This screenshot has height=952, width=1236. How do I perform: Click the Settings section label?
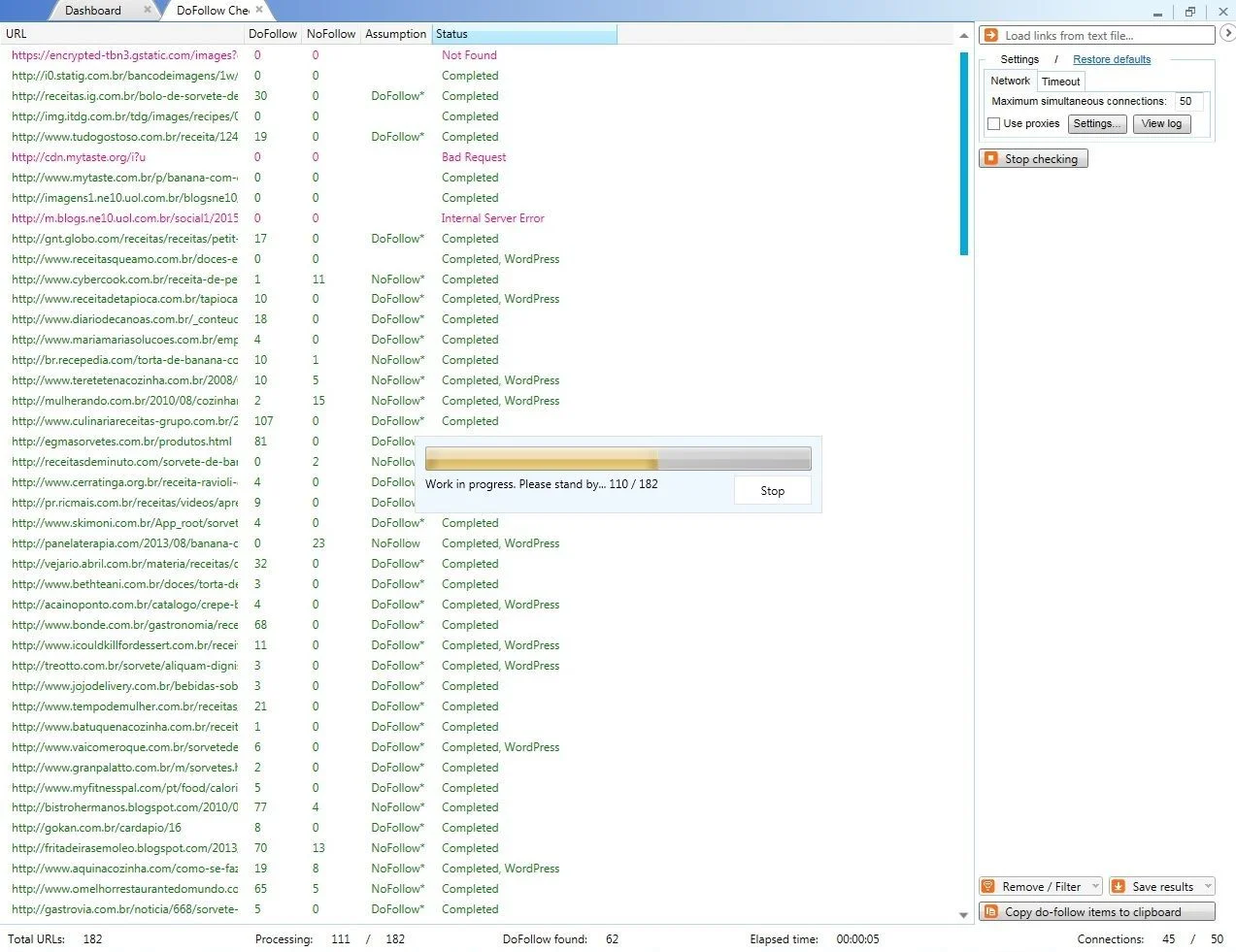[x=1019, y=59]
